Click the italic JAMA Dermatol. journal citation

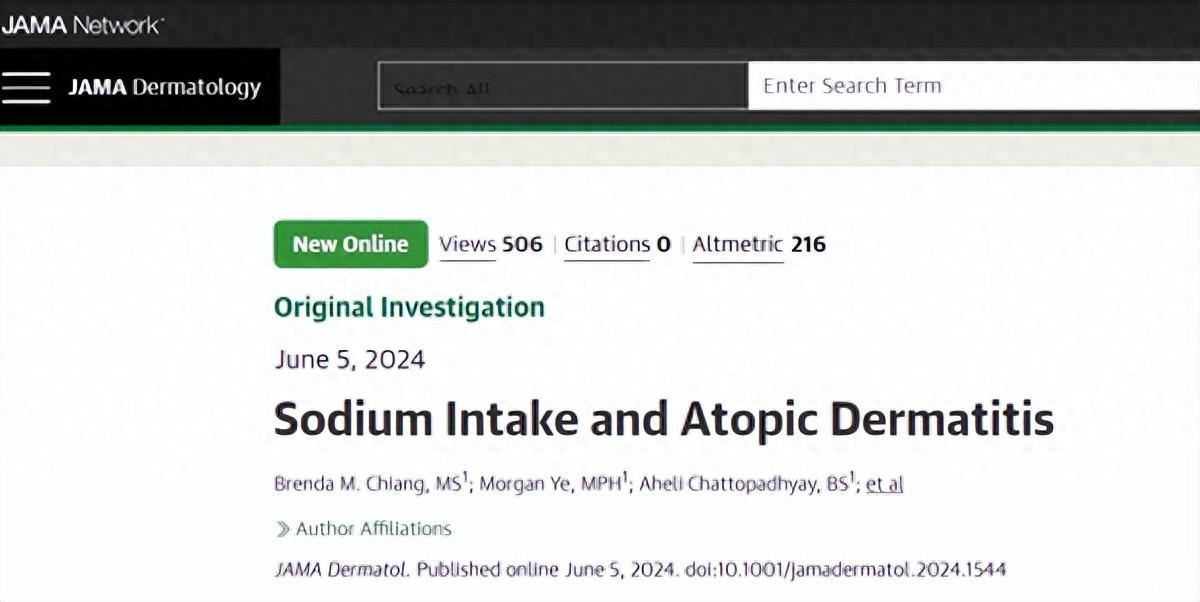click(341, 569)
